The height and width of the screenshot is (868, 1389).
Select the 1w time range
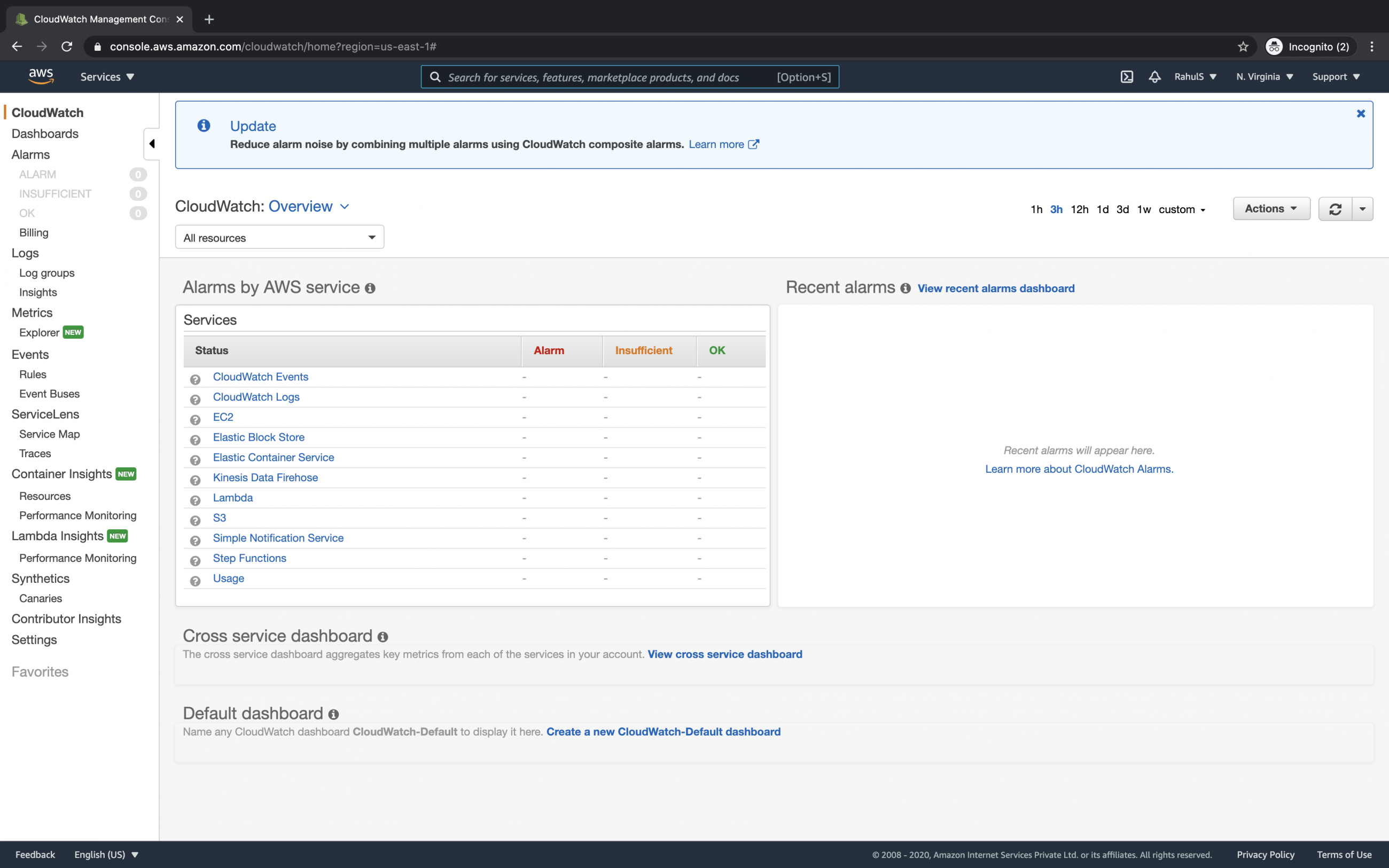1143,209
